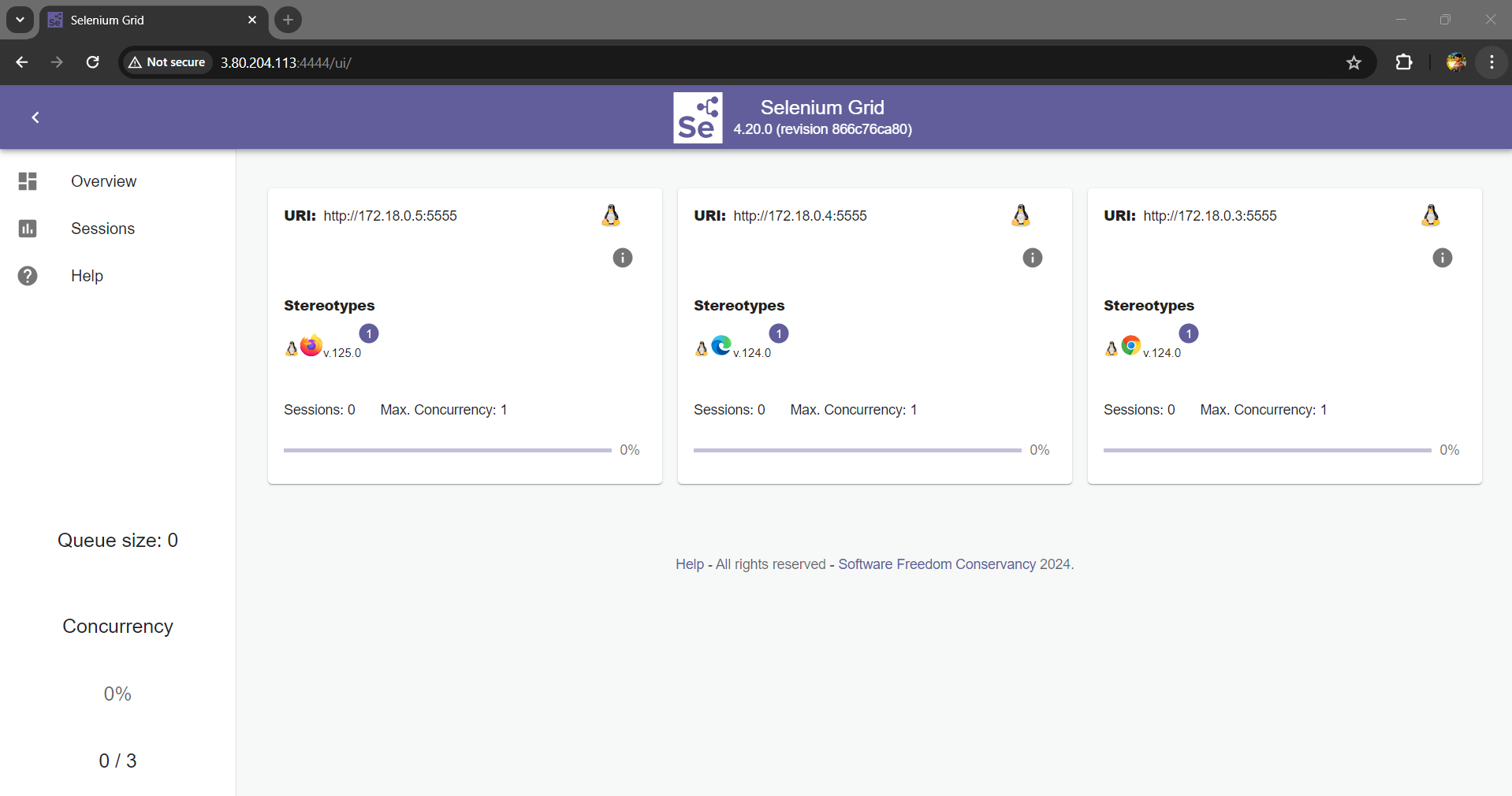Screen dimensions: 1512x796
Task: Open the tab search dropdown arrow
Action: point(20,20)
